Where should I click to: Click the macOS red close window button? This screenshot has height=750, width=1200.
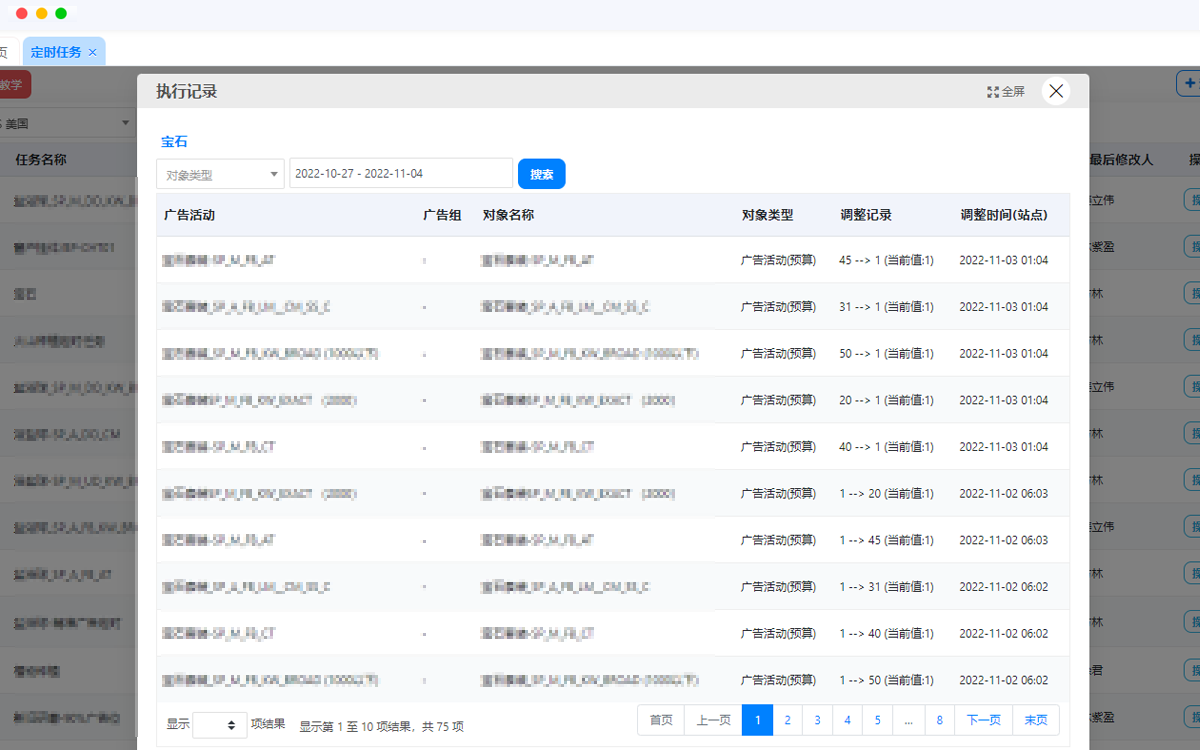click(22, 14)
